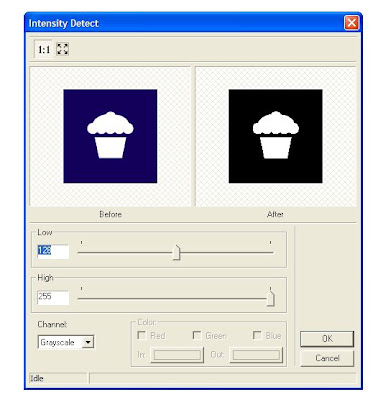Click the High value input field
Image resolution: width=373 pixels, height=400 pixels.
click(x=53, y=297)
